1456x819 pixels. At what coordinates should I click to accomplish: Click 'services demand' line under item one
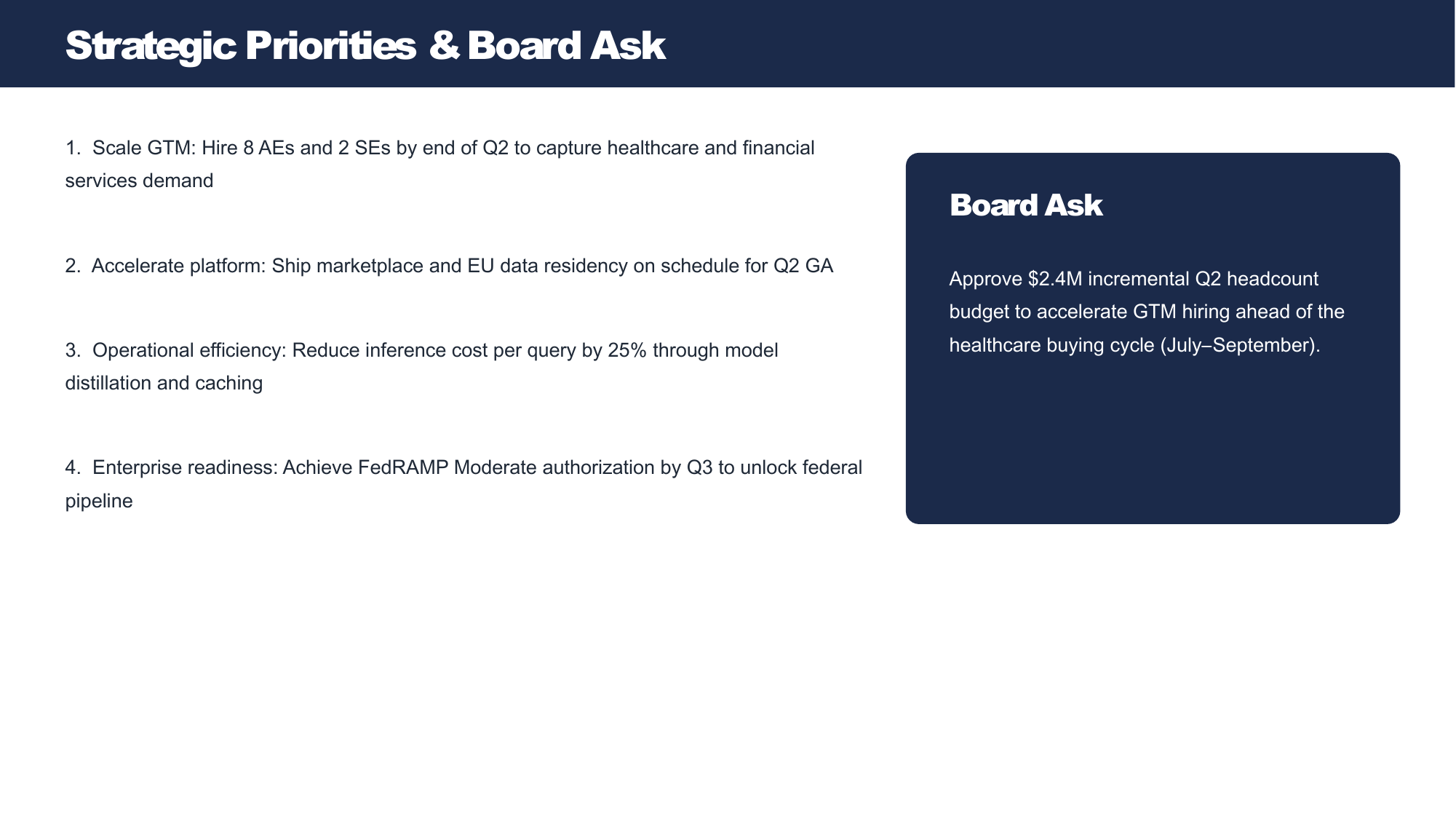[x=139, y=181]
